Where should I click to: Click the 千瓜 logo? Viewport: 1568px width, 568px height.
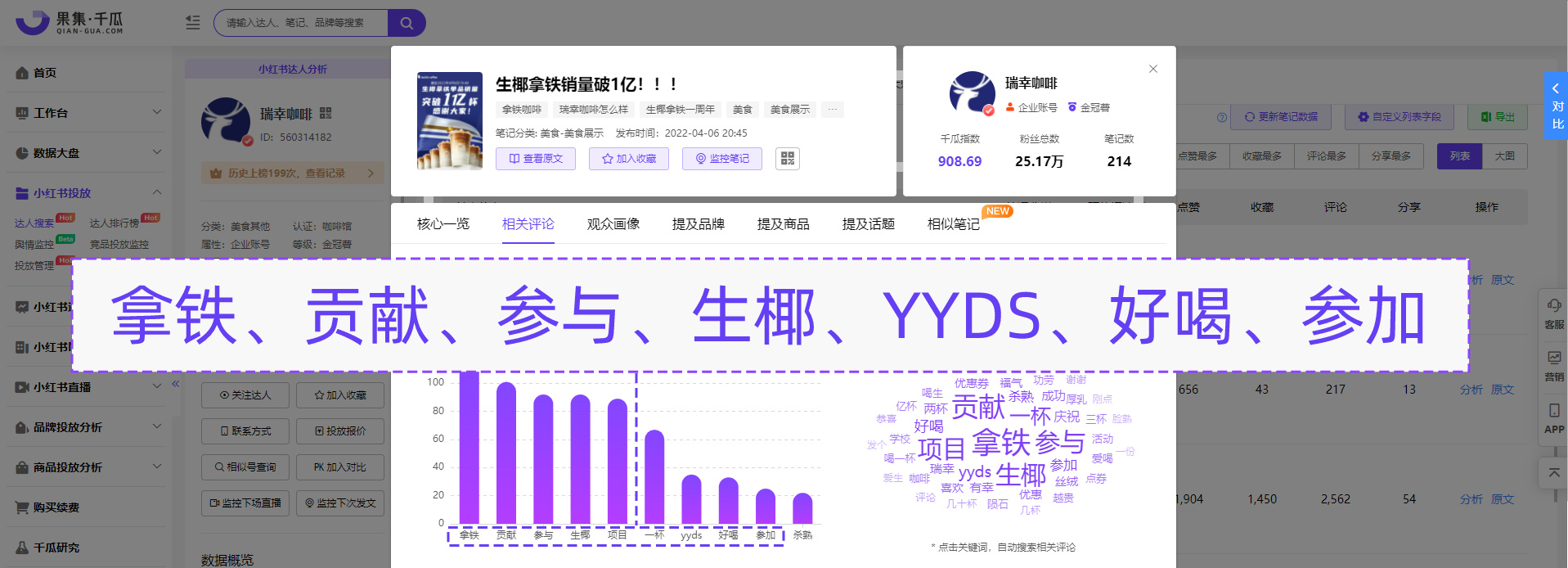click(70, 22)
